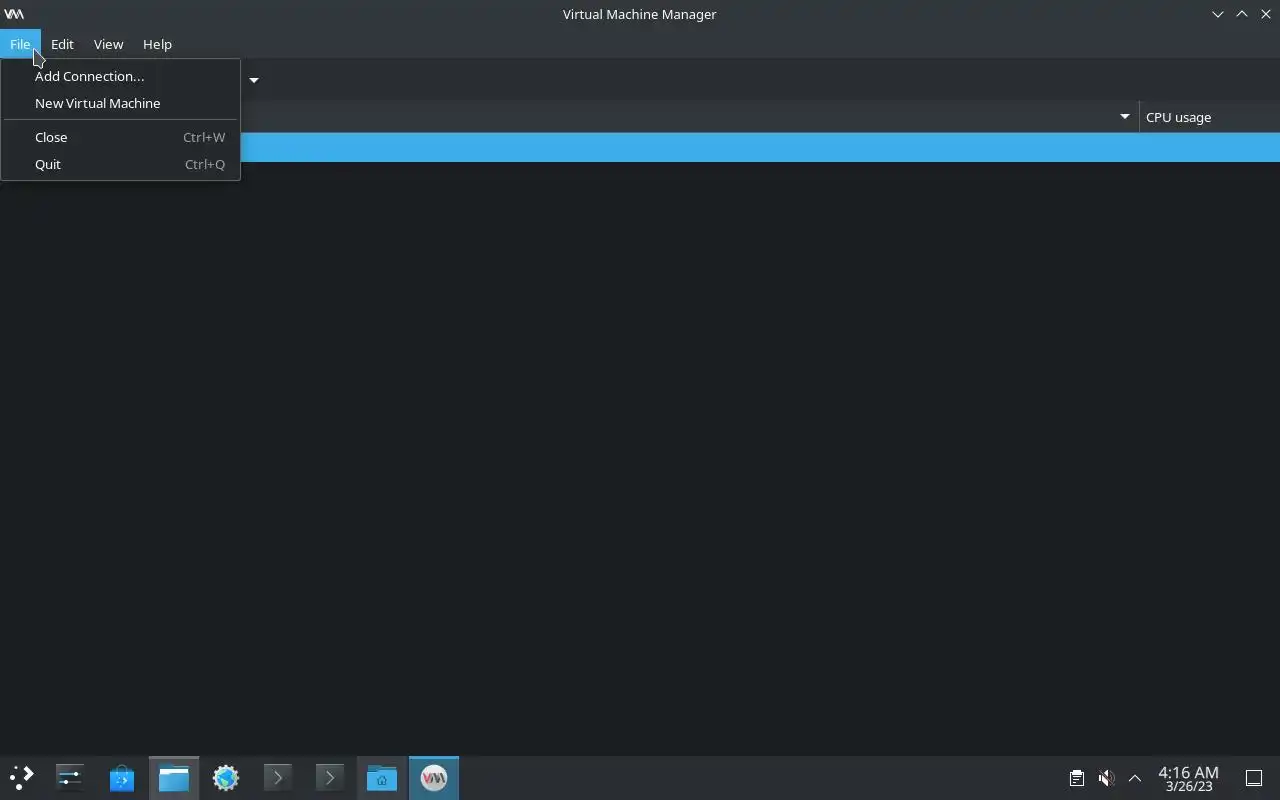
Task: Maximize the Virtual Machine Manager window
Action: (1242, 14)
